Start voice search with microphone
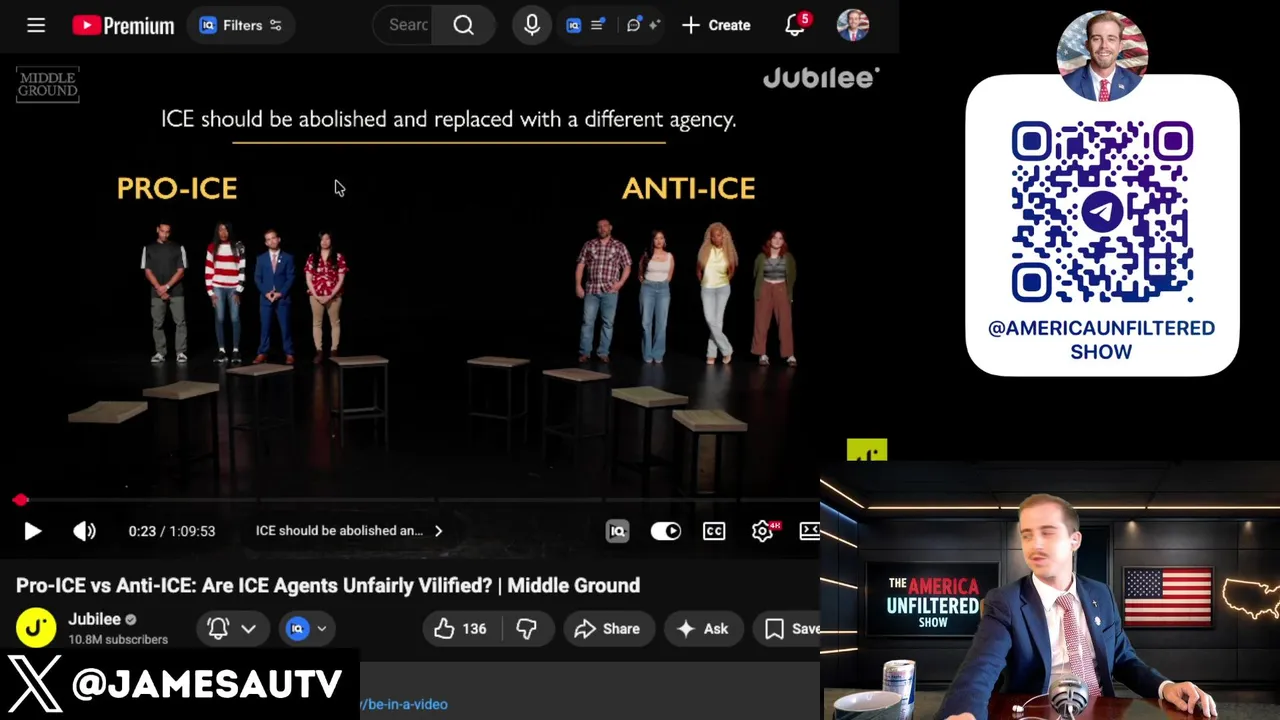Viewport: 1280px width, 720px height. coord(532,25)
